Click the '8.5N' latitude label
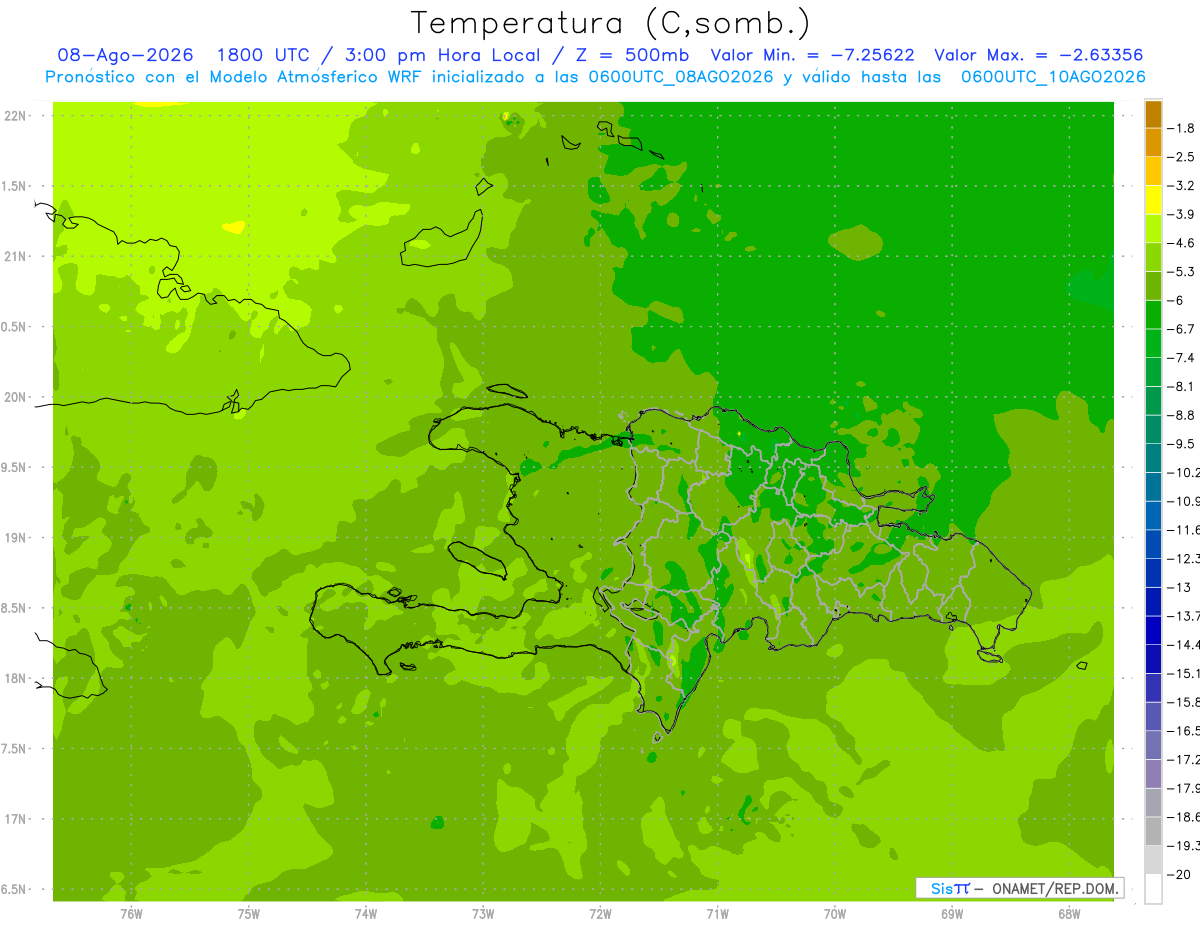 tap(14, 608)
